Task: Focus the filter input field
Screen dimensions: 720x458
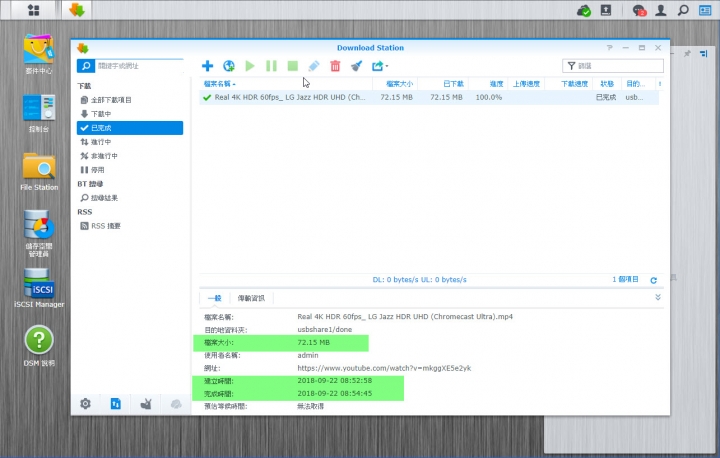Action: click(x=613, y=66)
